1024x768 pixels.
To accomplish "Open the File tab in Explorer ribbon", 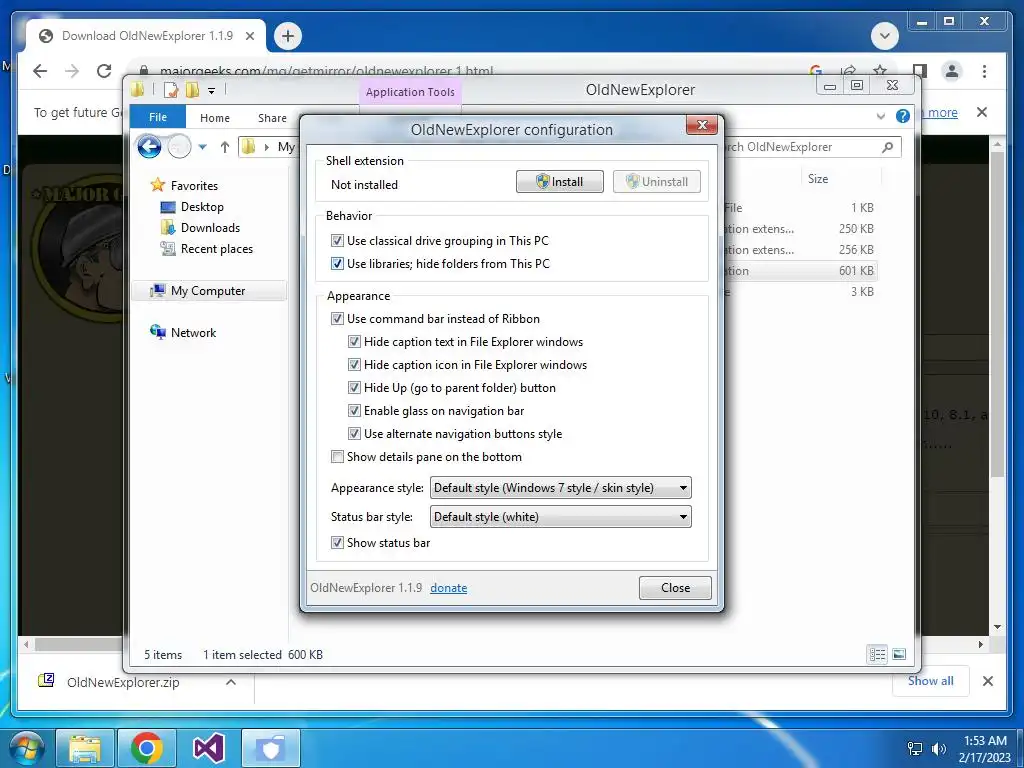I will [158, 118].
